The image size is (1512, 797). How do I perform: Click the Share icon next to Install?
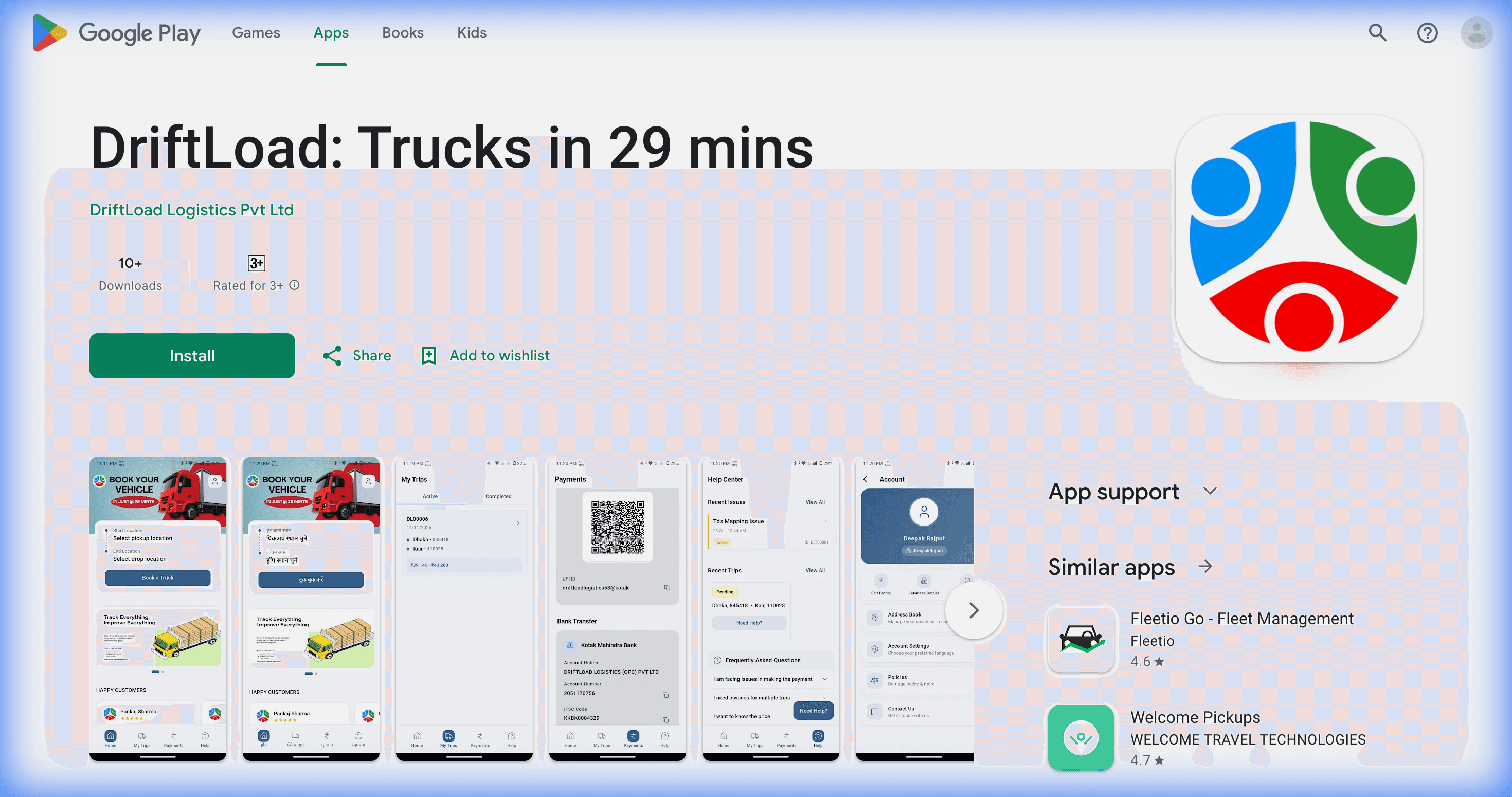[x=333, y=355]
